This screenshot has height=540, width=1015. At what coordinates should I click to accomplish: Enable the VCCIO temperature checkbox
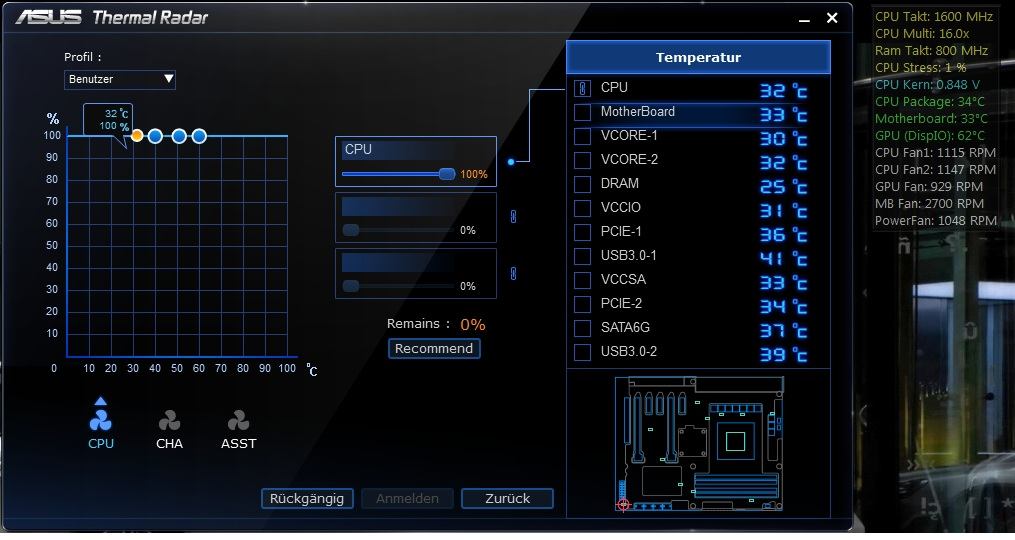[583, 208]
